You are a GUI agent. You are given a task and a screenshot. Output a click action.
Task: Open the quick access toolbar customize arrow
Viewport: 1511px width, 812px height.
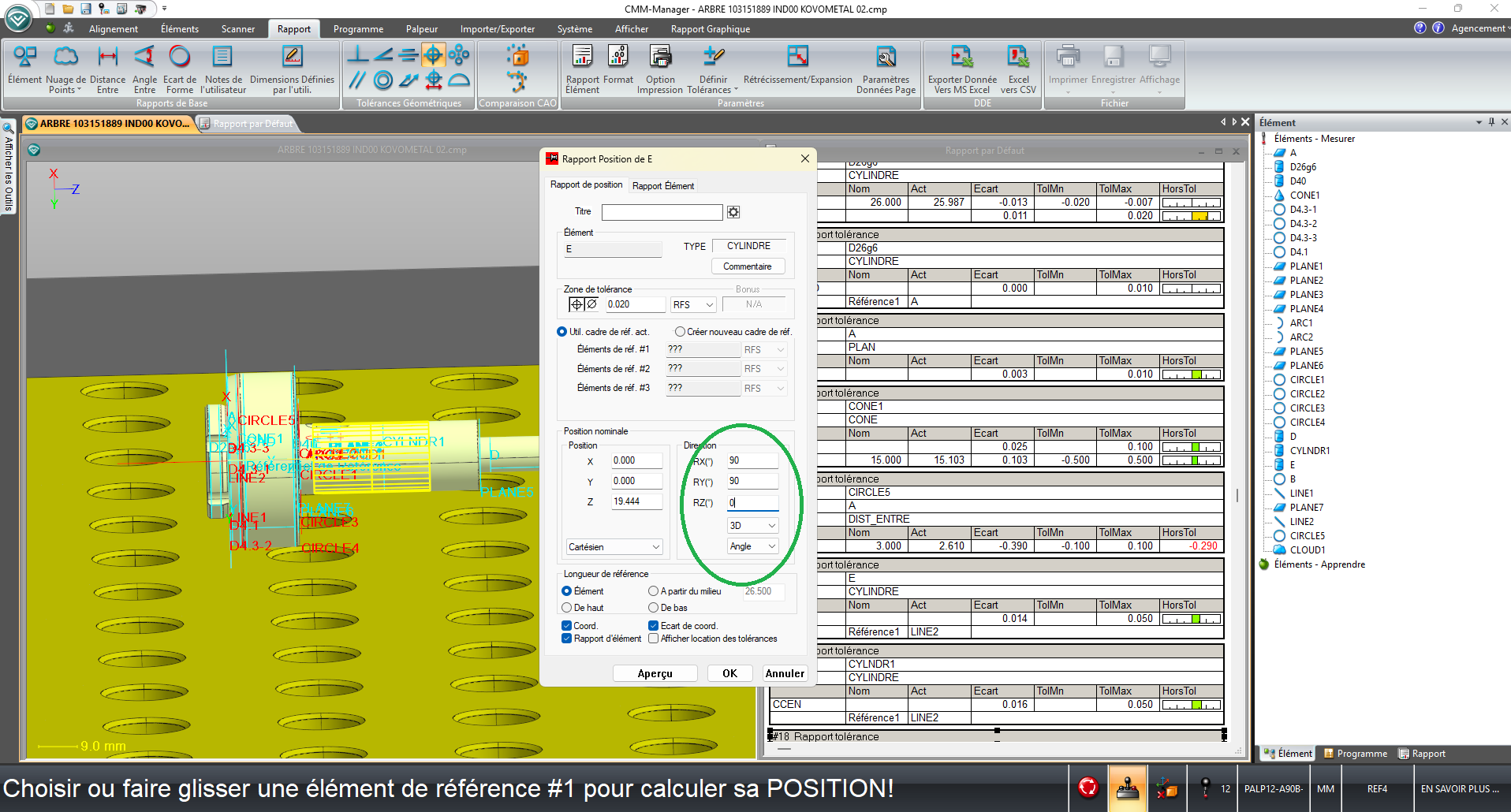coord(164,9)
